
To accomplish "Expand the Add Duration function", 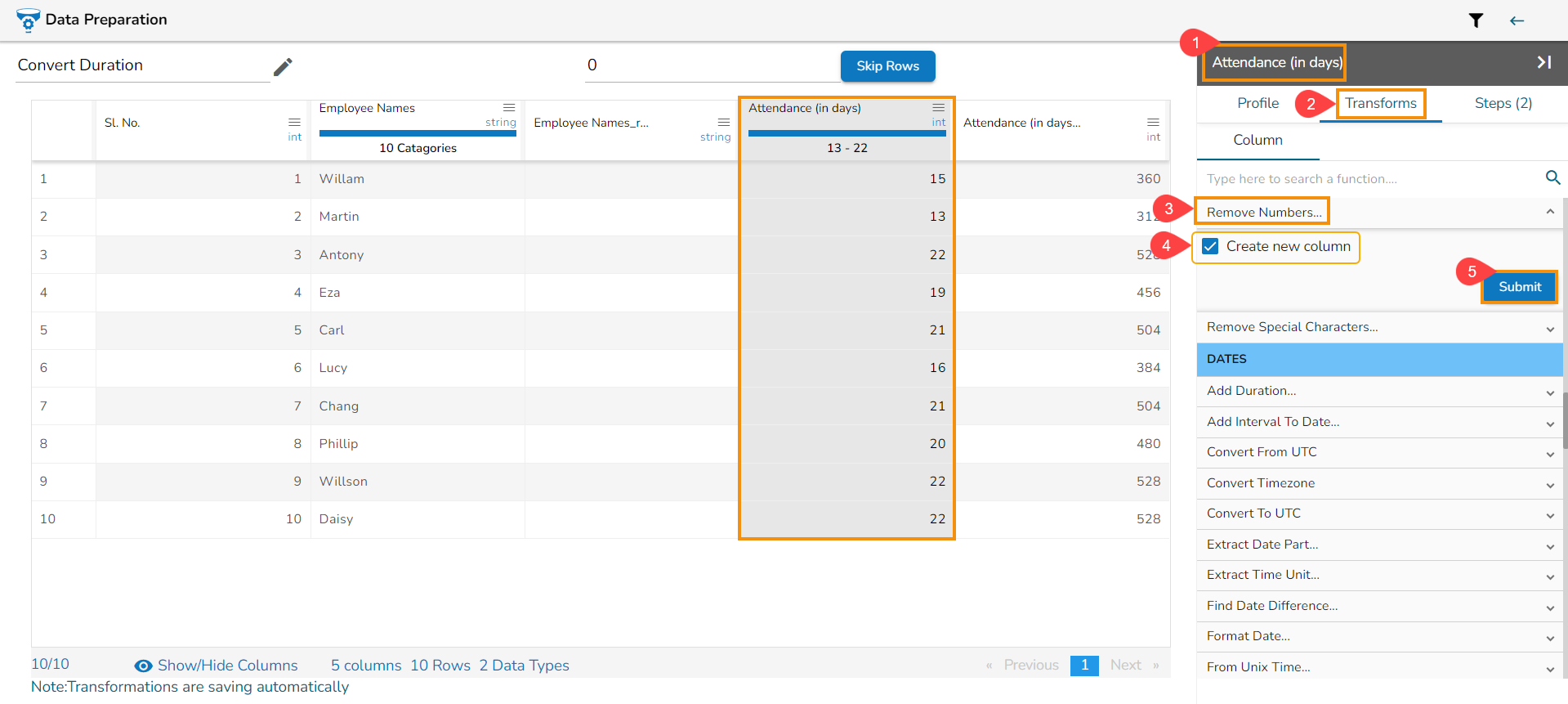I will point(1549,392).
